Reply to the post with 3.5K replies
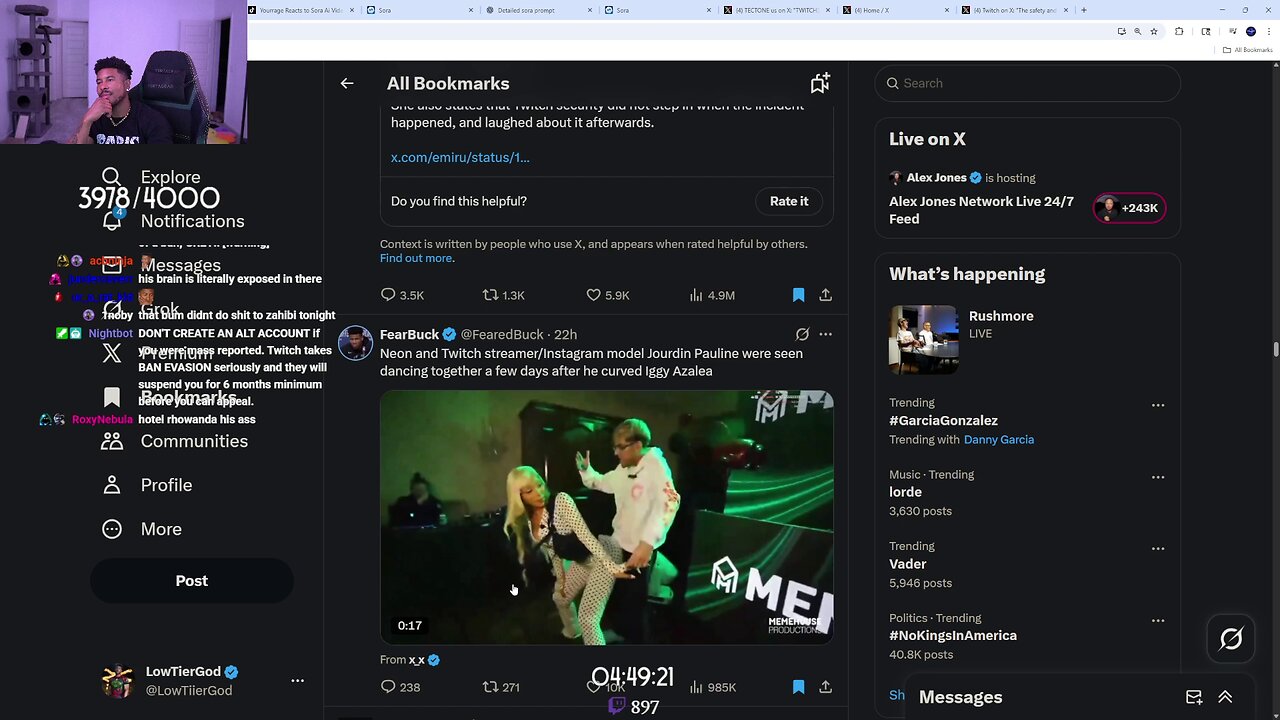The height and width of the screenshot is (720, 1280). click(401, 295)
